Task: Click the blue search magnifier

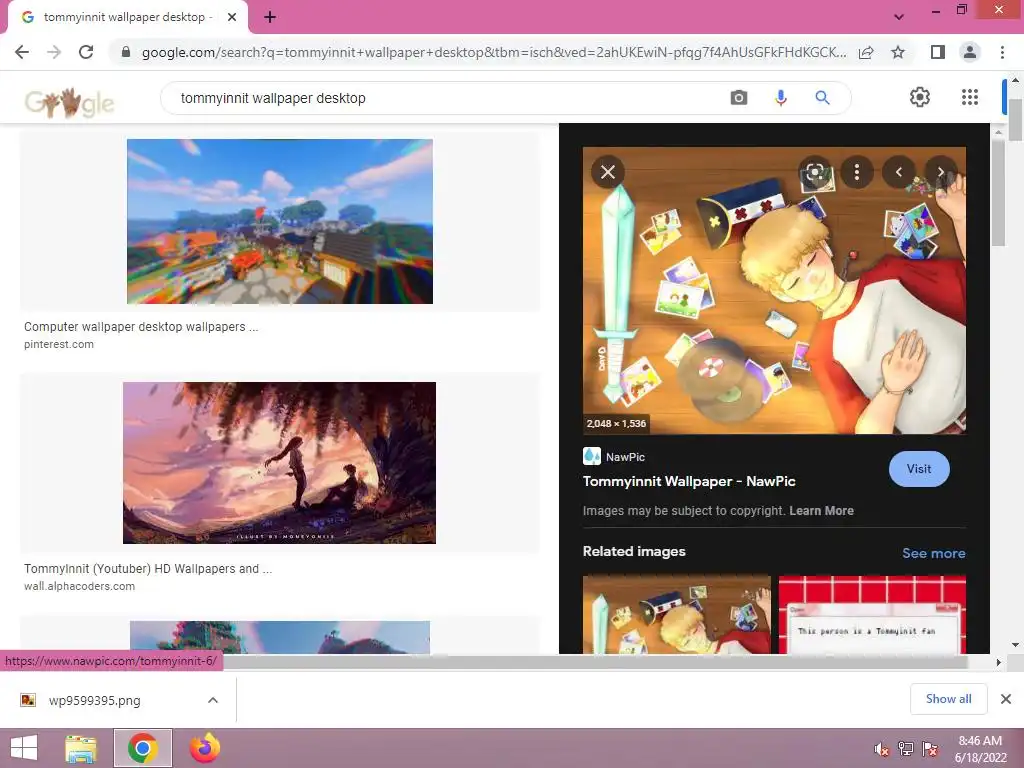Action: (x=822, y=98)
